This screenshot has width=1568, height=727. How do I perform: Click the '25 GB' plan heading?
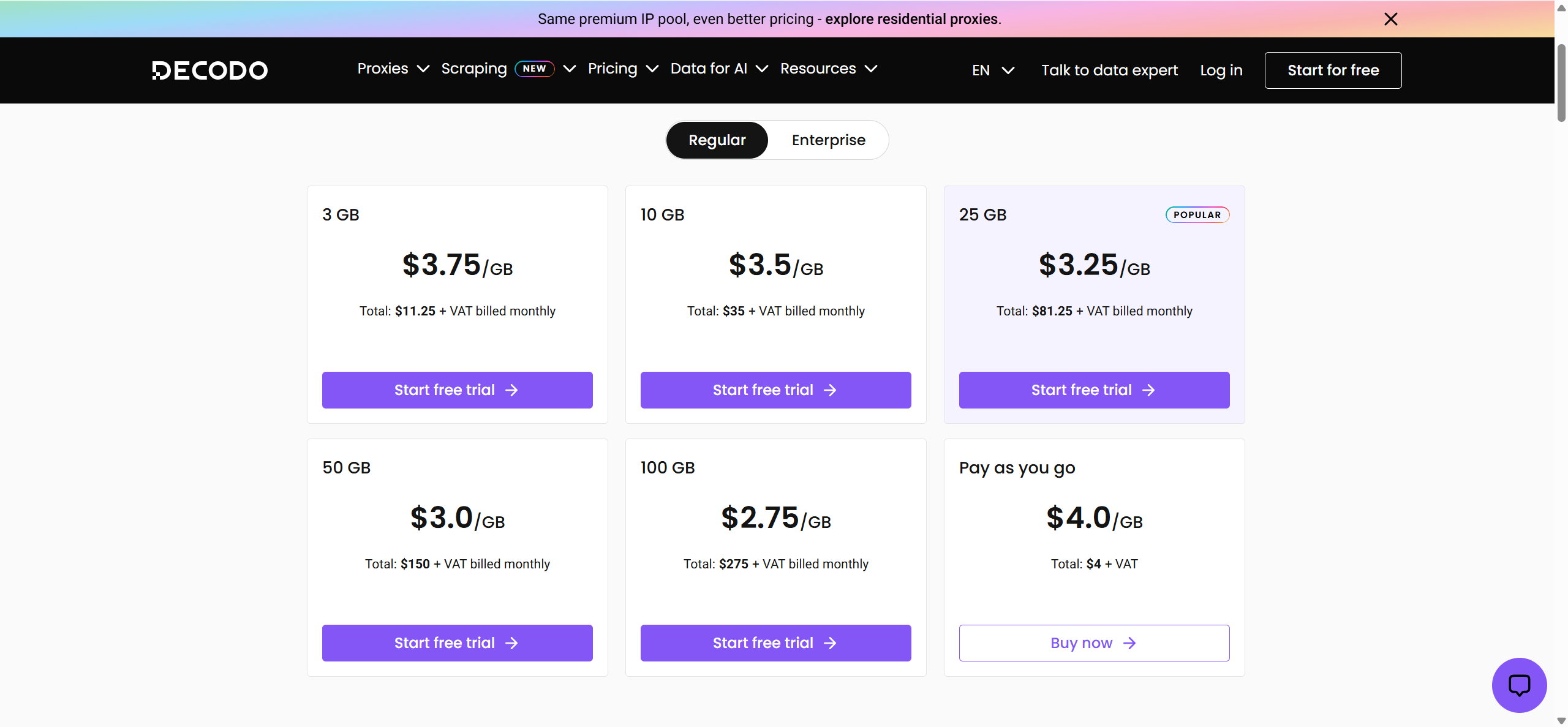point(982,215)
